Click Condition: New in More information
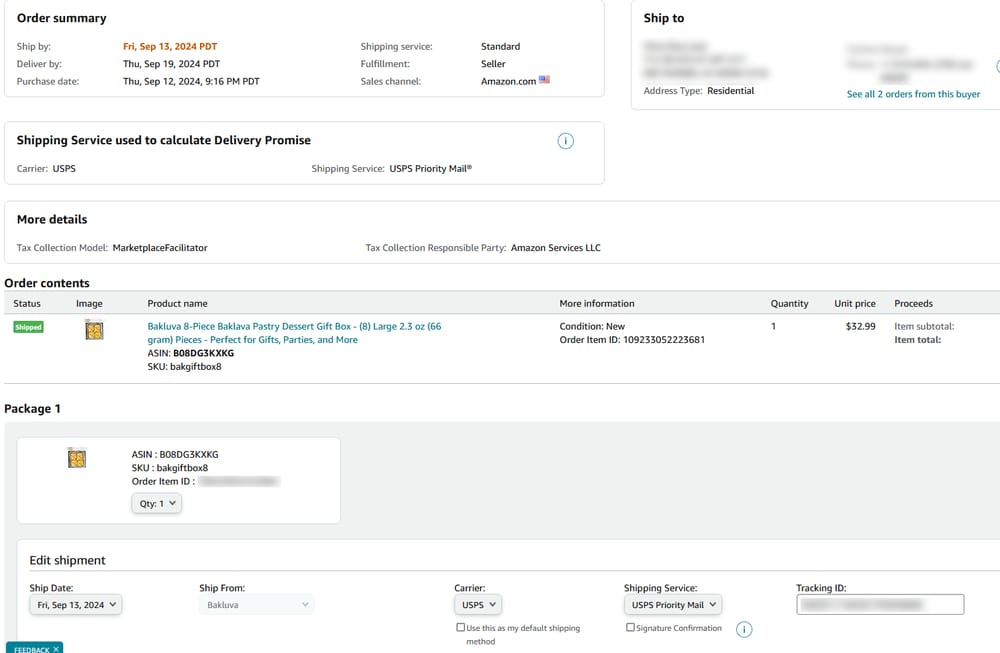The width and height of the screenshot is (1000, 653). tap(592, 326)
